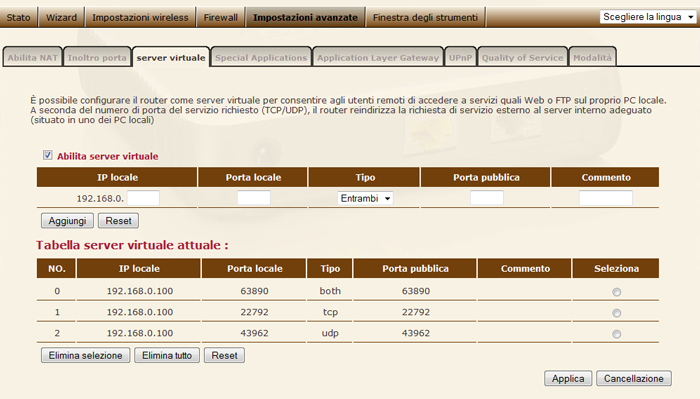Switch to the Inoltro porta tab
Screen dimensions: 700x399
click(97, 58)
